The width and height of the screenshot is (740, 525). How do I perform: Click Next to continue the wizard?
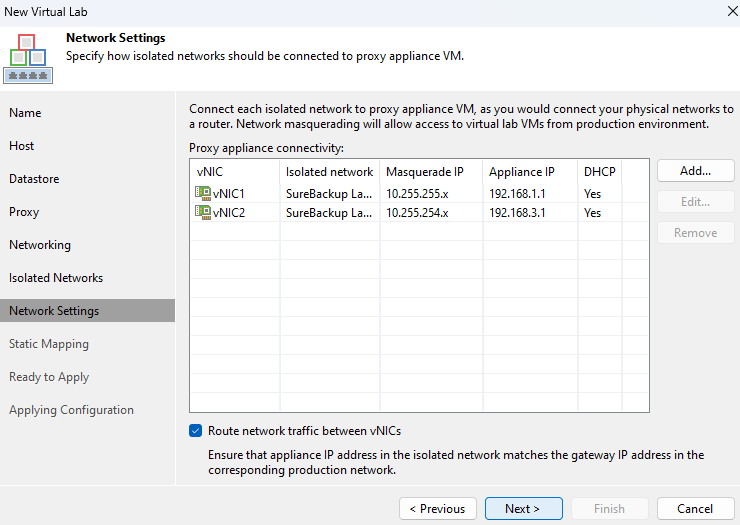pos(523,508)
